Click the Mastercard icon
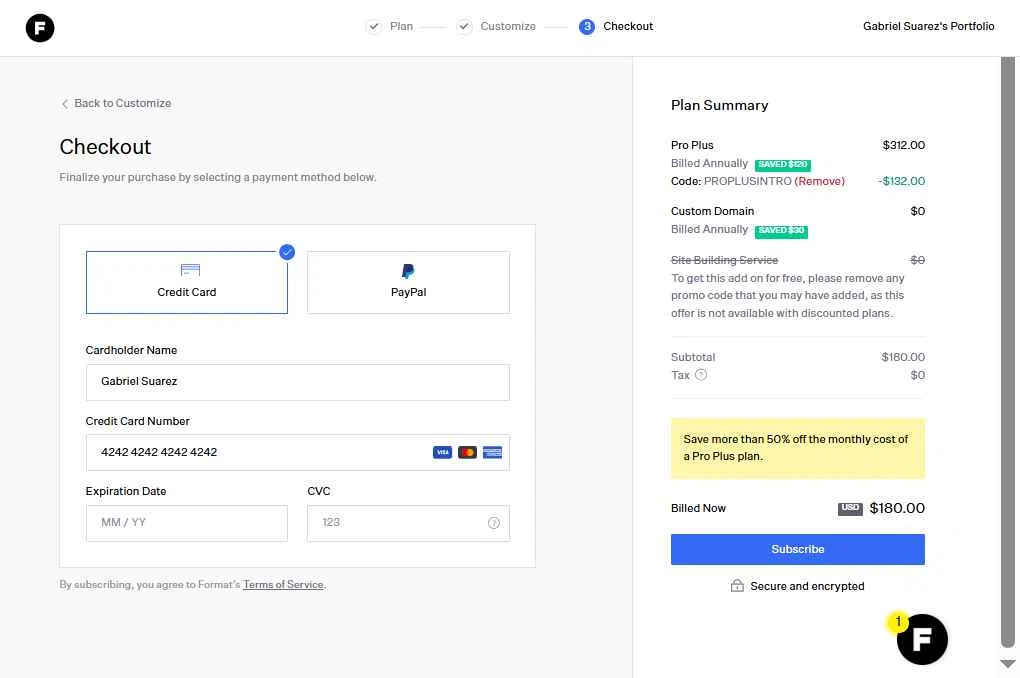1020x678 pixels. (x=467, y=452)
